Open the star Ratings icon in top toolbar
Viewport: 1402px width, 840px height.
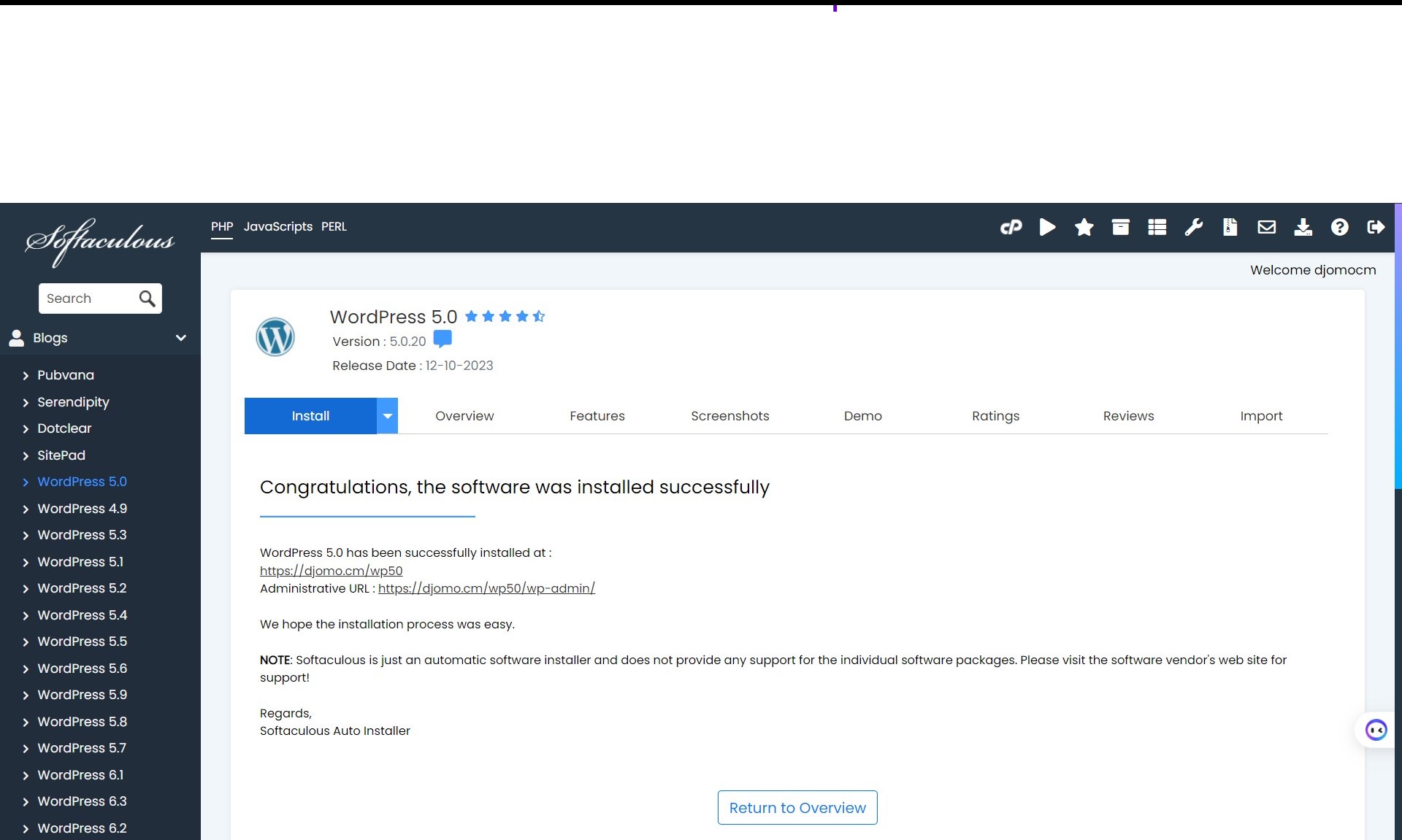tap(1084, 227)
